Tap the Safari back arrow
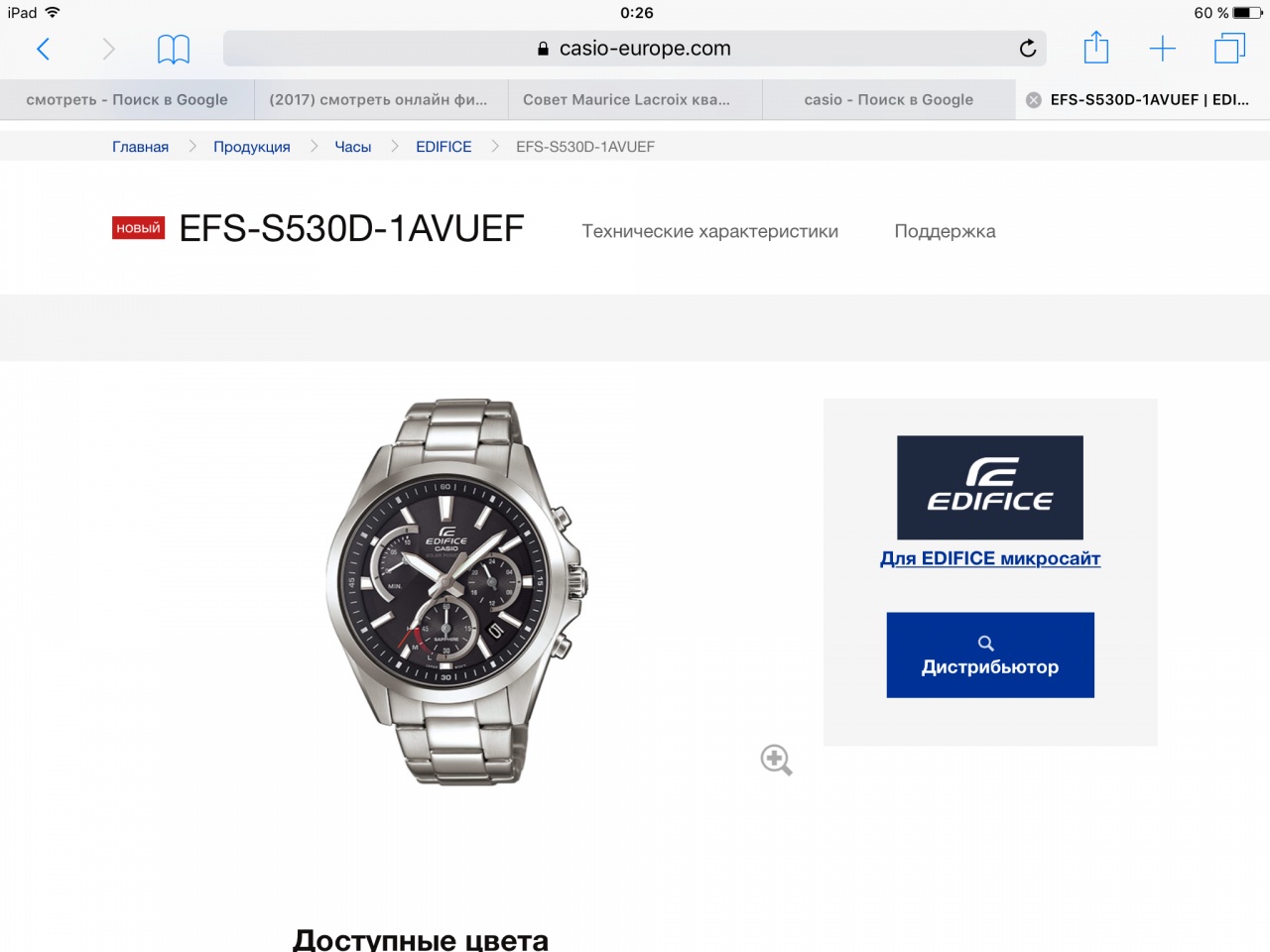 pos(43,49)
